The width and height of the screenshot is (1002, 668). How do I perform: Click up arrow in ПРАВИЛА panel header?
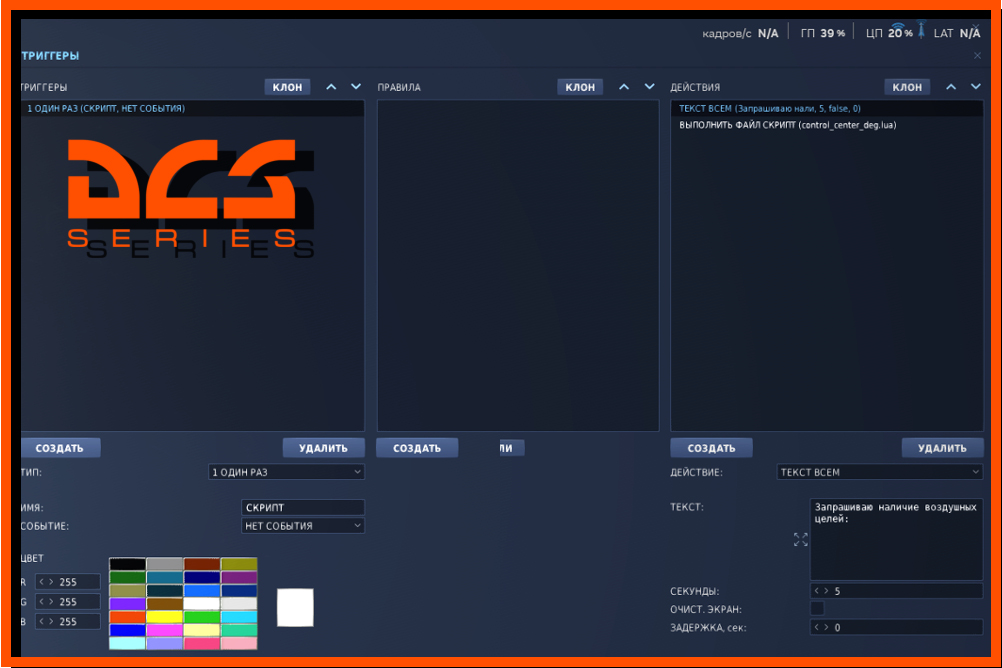pyautogui.click(x=624, y=87)
